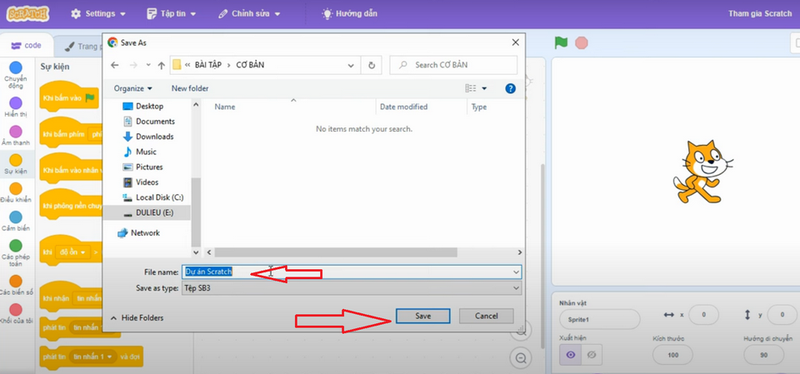
Task: Click 'Khi bấm vào' green flag block
Action: pyautogui.click(x=68, y=98)
